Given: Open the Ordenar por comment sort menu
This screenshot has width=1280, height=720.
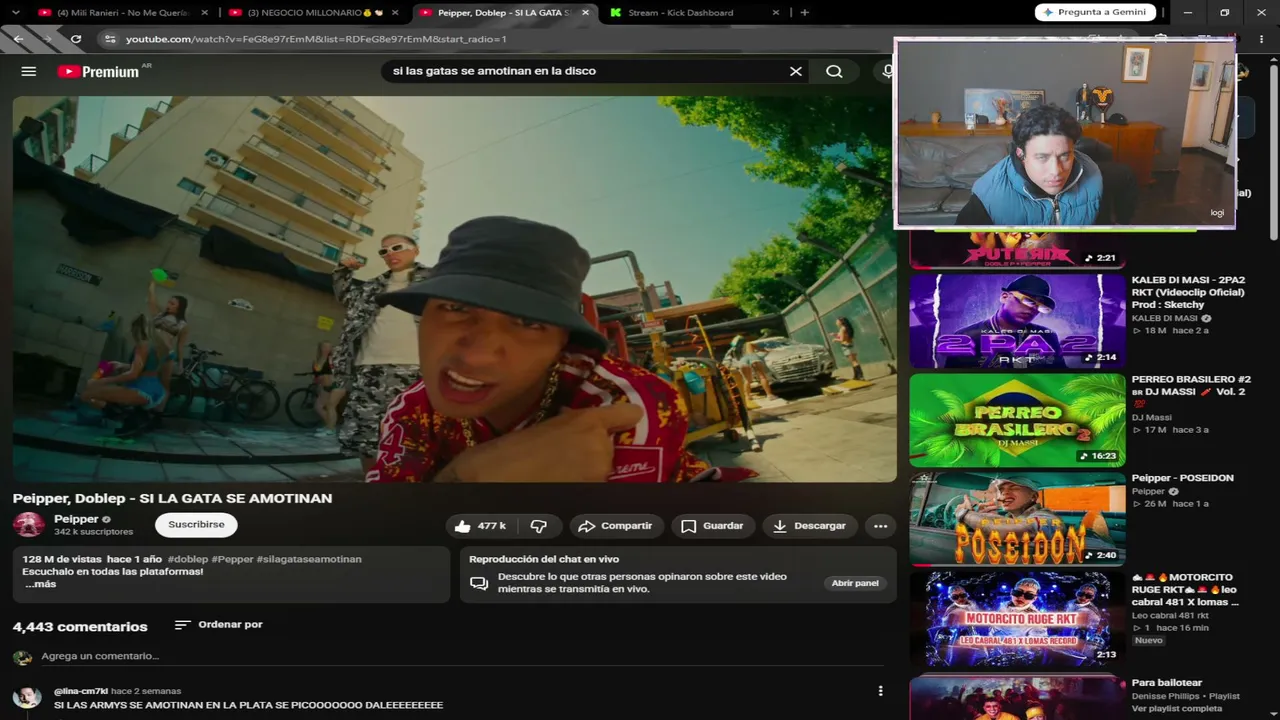Looking at the screenshot, I should 218,625.
